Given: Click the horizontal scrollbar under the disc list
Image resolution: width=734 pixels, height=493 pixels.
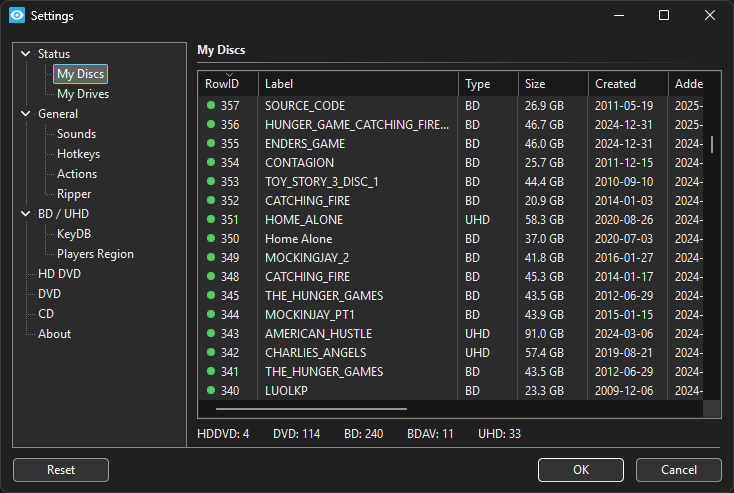Looking at the screenshot, I should pos(311,408).
